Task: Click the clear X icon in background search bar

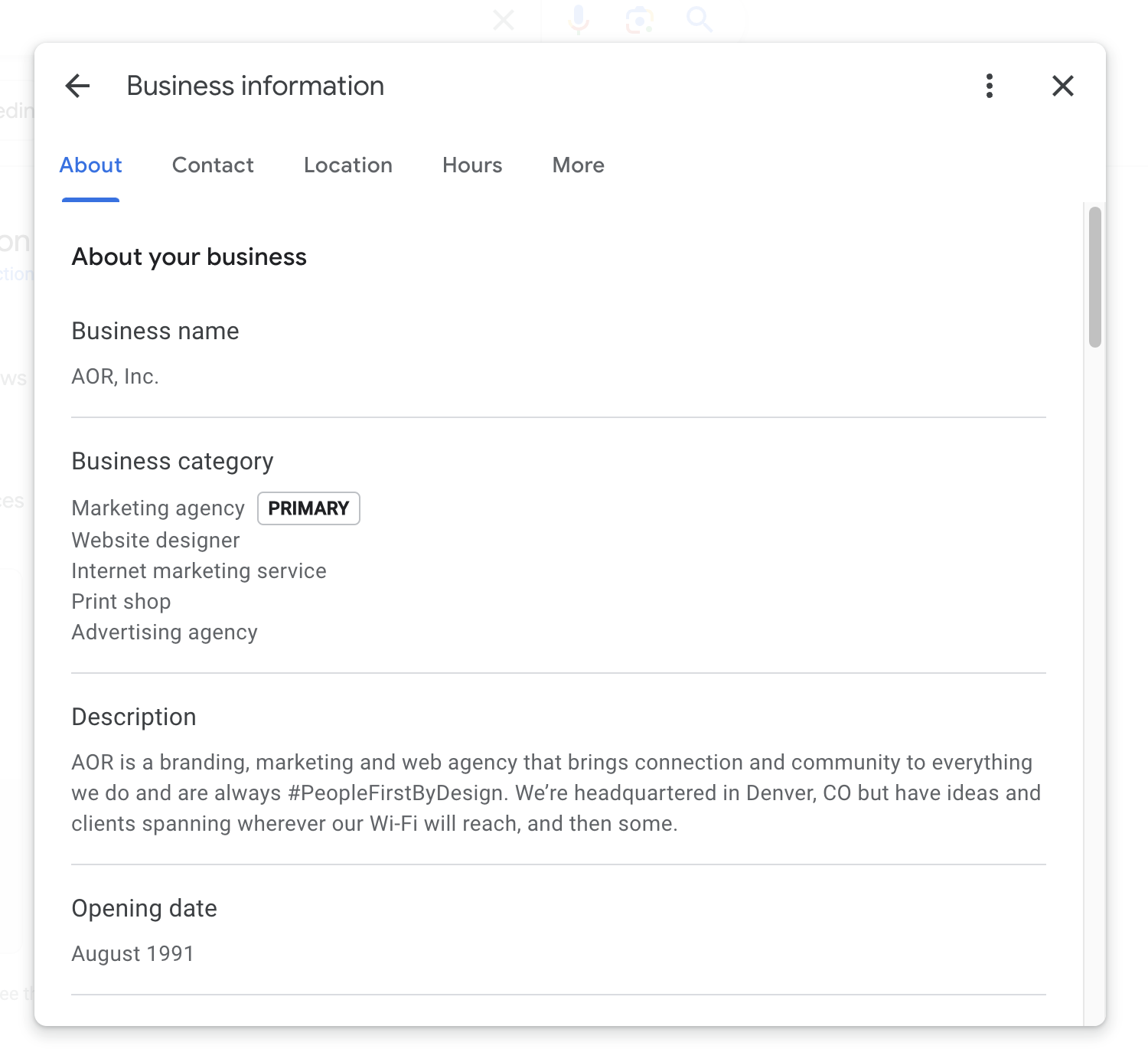Action: (x=504, y=20)
